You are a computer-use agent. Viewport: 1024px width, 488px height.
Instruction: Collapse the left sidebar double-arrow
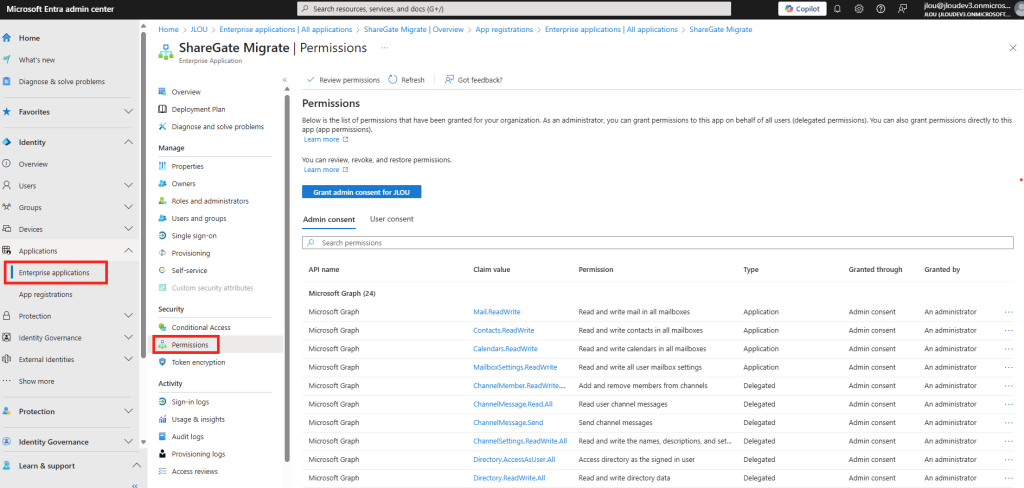135,484
